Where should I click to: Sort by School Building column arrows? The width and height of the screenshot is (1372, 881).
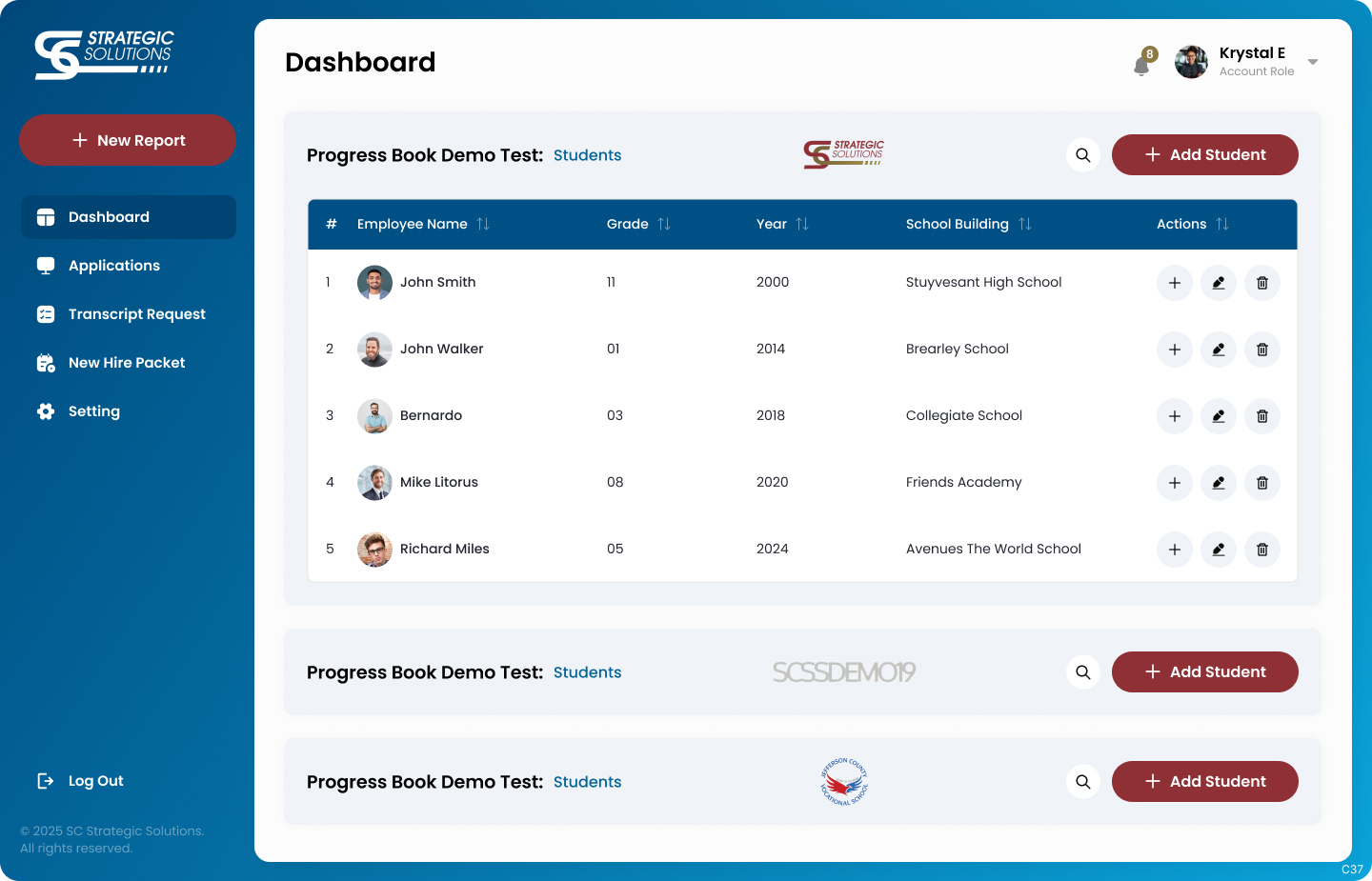pyautogui.click(x=1025, y=224)
